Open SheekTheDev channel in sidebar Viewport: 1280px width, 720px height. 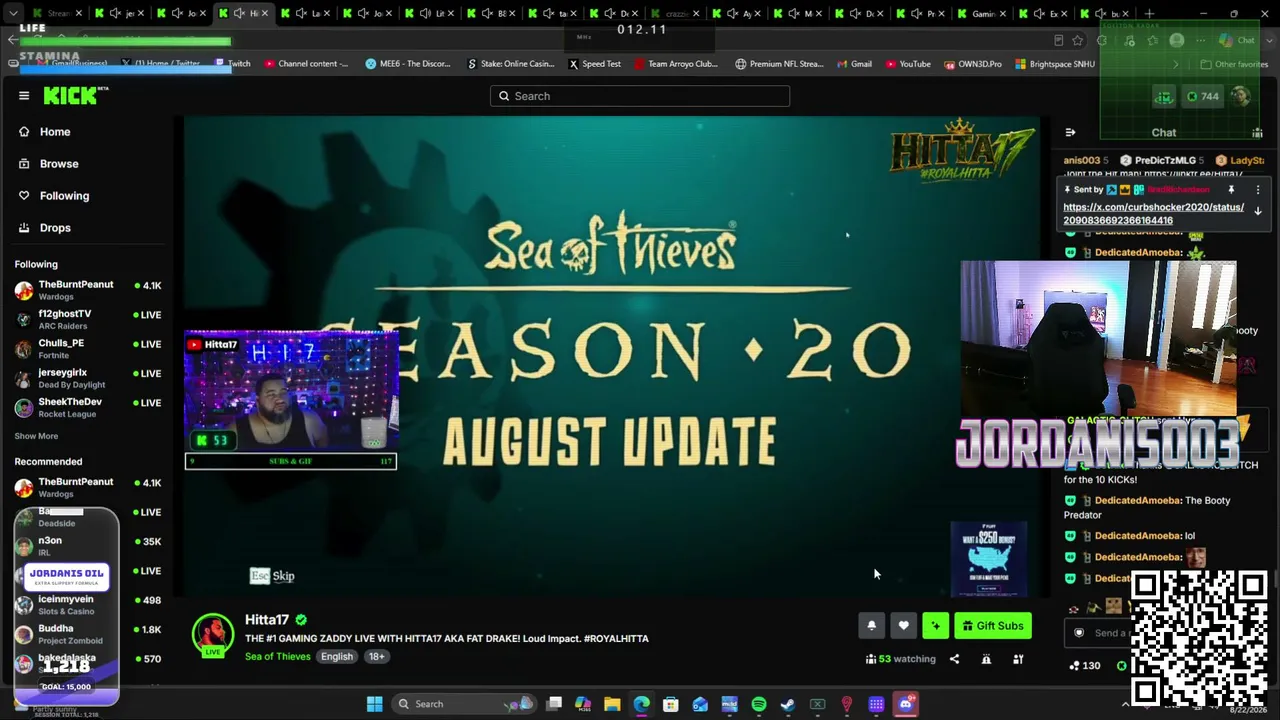88,407
